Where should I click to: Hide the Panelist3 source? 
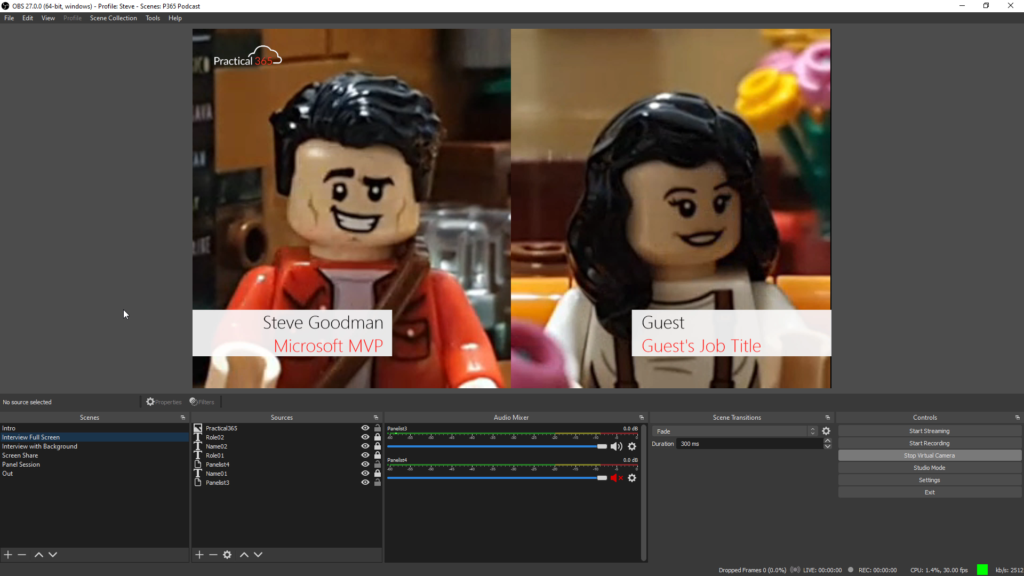pyautogui.click(x=365, y=483)
